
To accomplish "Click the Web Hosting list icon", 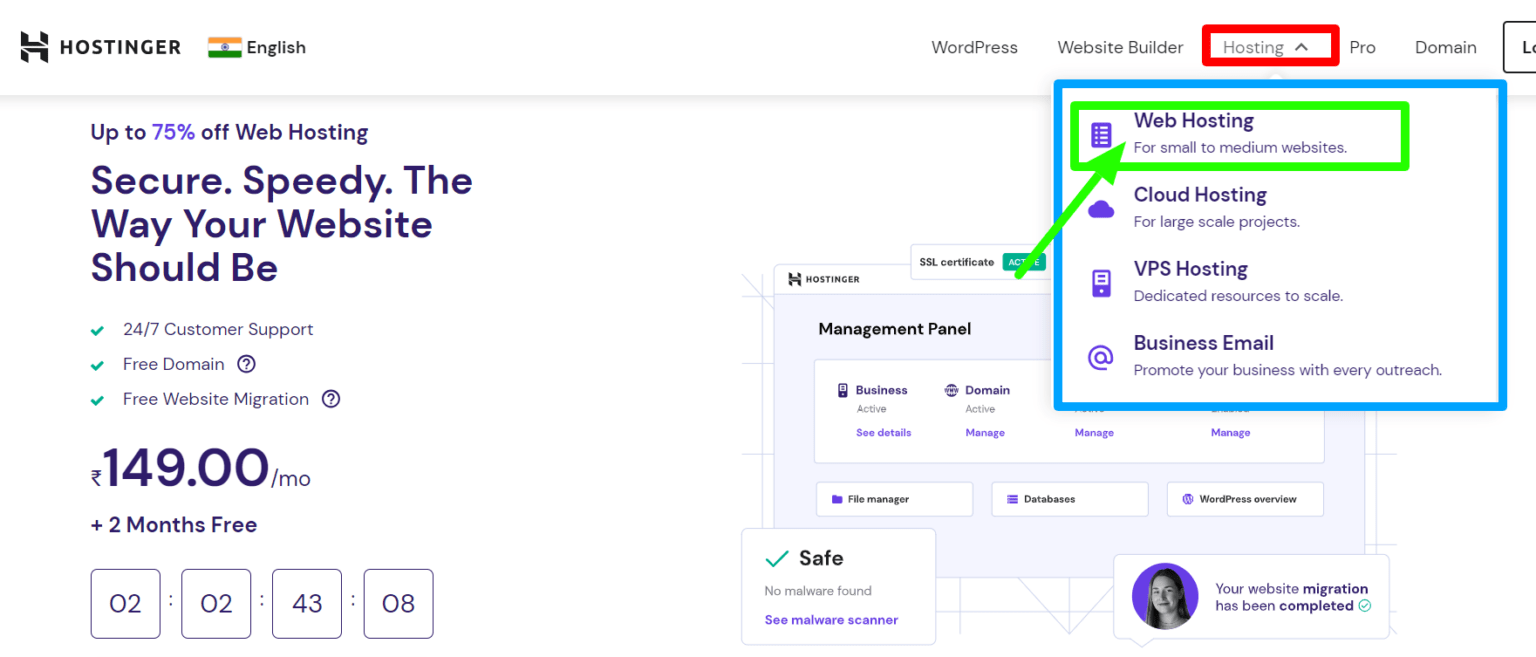I will pyautogui.click(x=1101, y=130).
